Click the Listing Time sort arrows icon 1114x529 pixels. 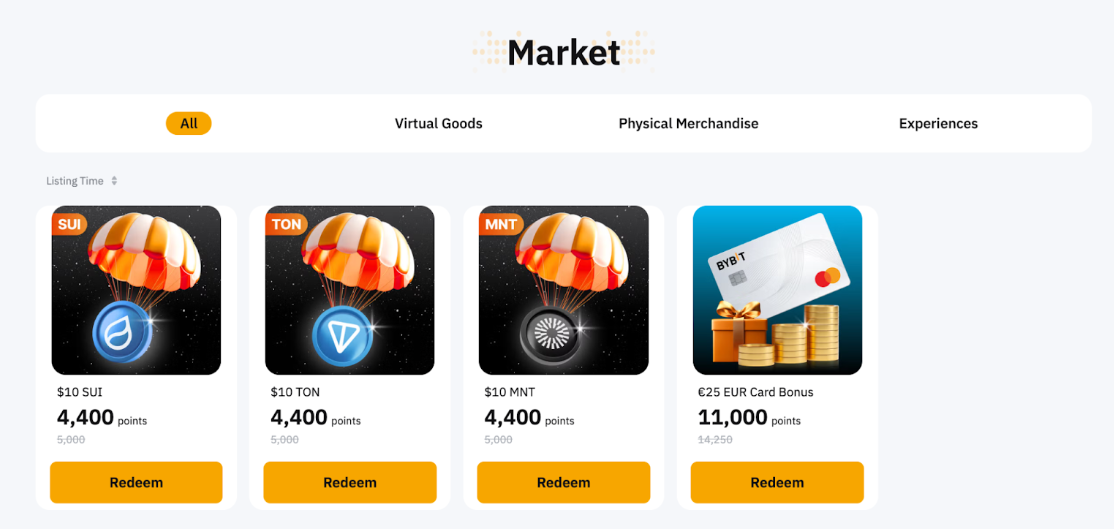(x=114, y=181)
